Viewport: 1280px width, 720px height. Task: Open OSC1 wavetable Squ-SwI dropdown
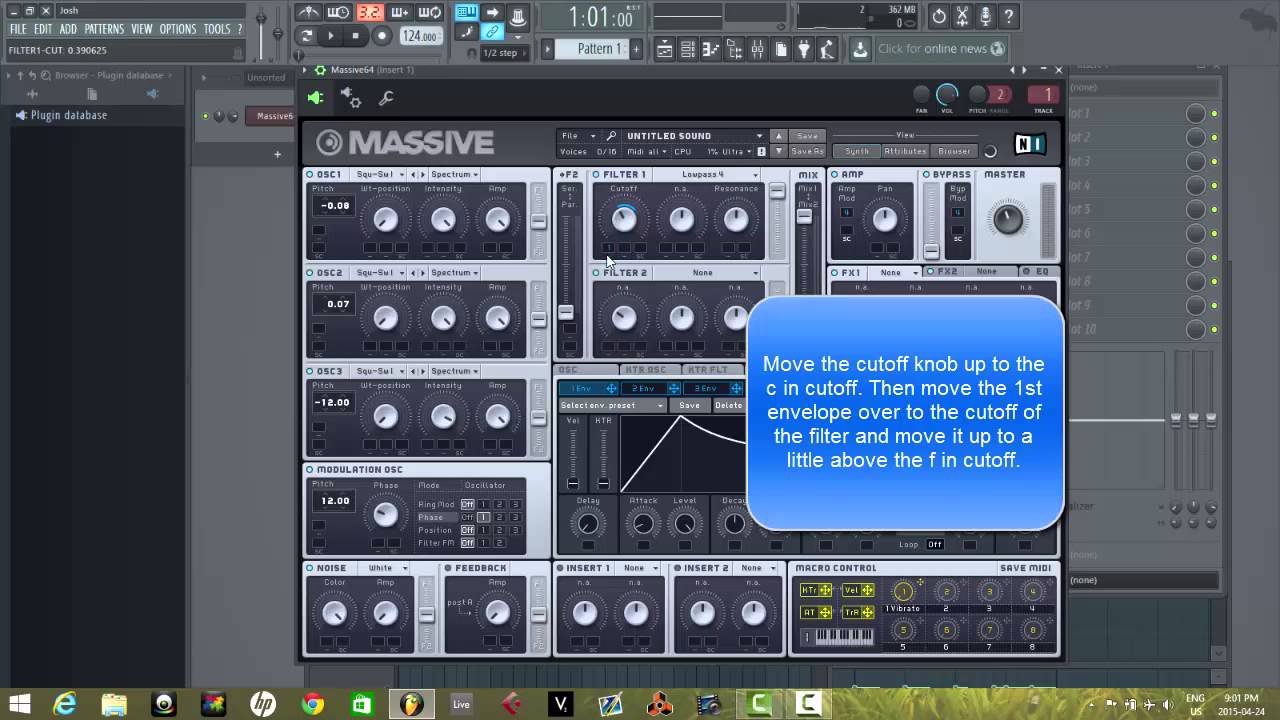coord(378,174)
